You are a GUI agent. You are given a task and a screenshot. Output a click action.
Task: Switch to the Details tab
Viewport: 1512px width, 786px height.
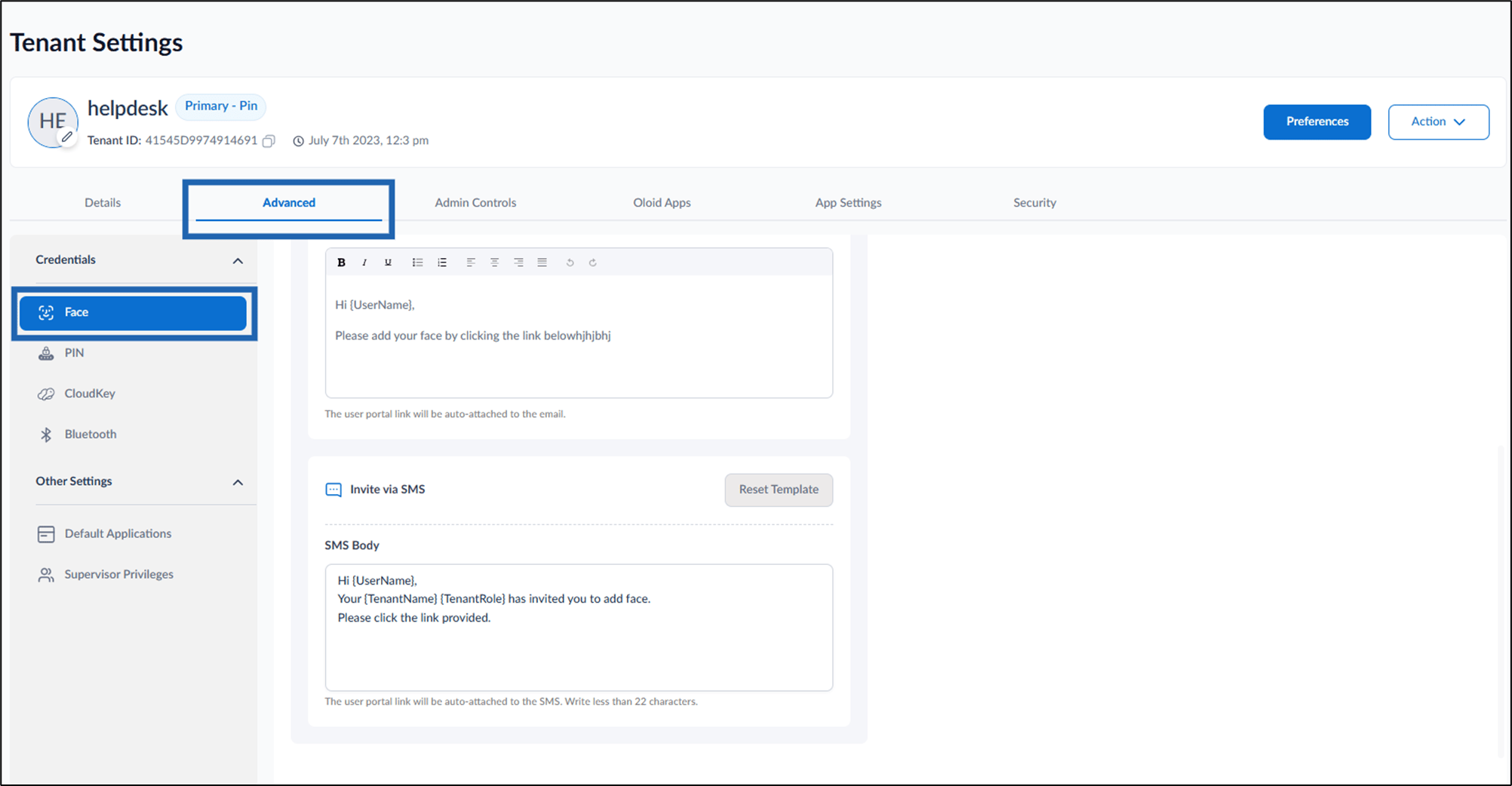coord(103,202)
